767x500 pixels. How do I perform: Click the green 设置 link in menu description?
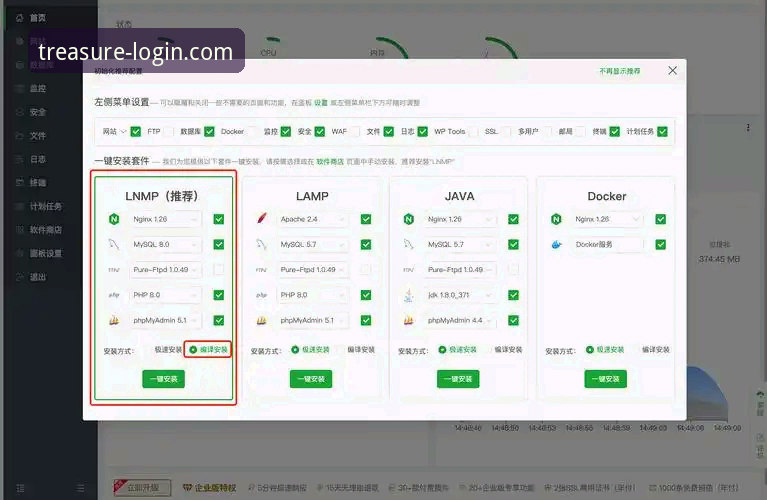321,103
